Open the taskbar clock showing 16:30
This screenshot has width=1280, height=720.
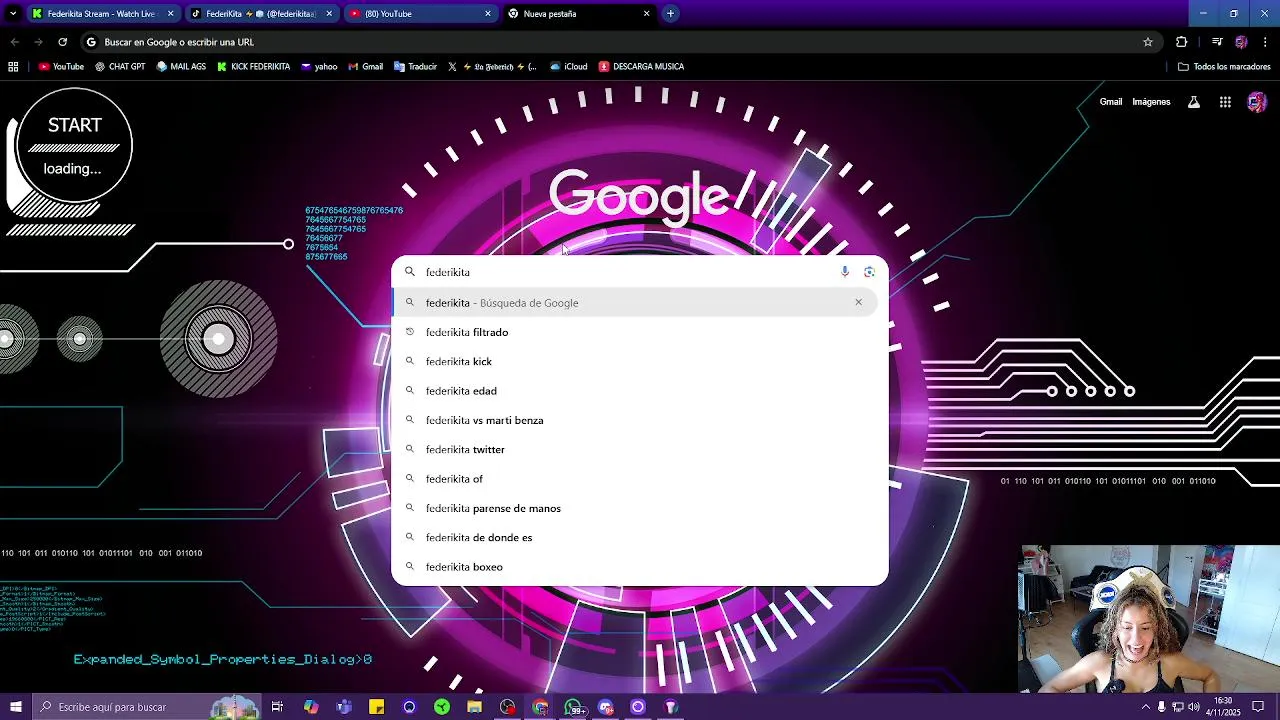1223,707
